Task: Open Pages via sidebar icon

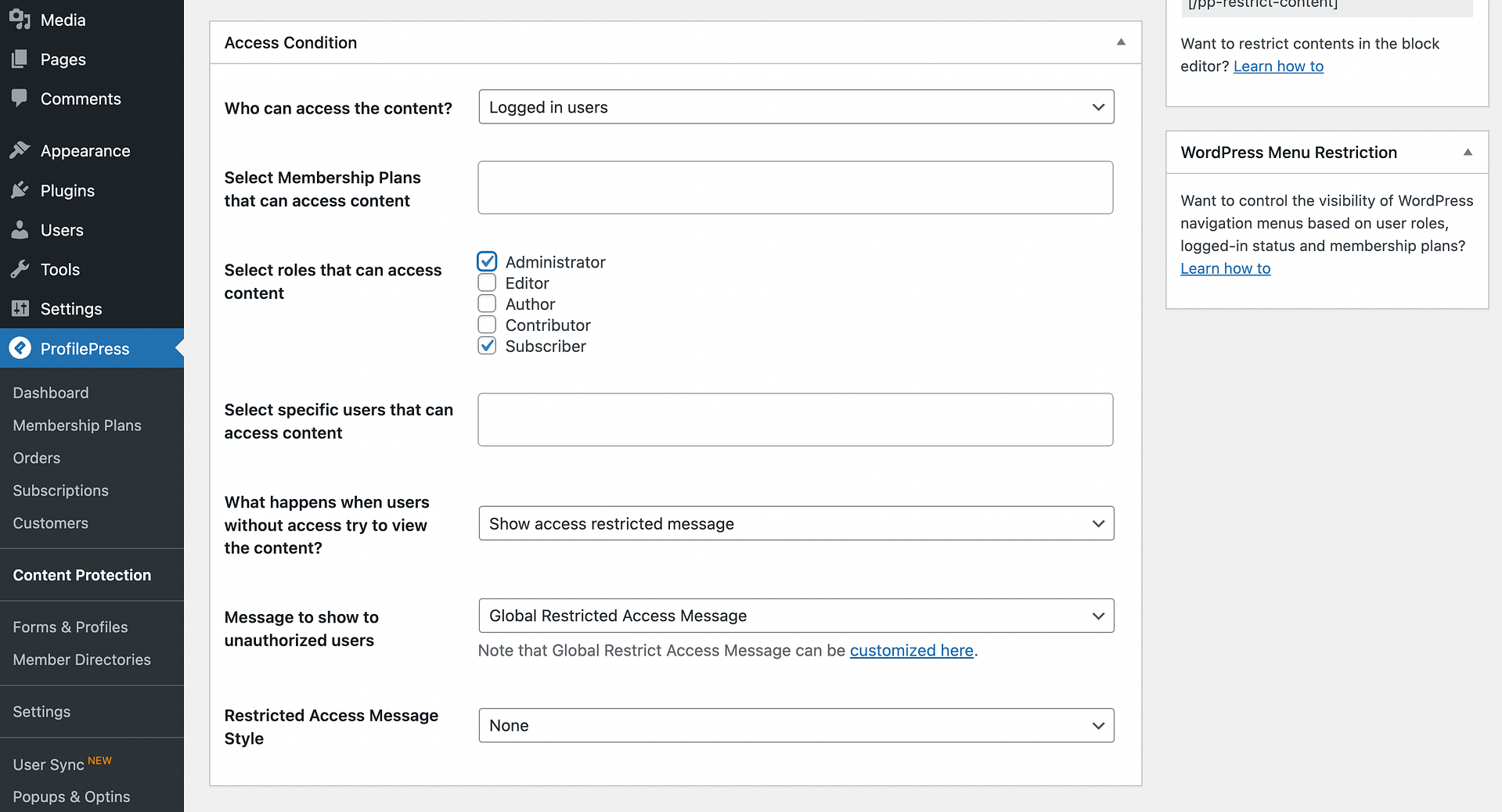Action: click(20, 59)
